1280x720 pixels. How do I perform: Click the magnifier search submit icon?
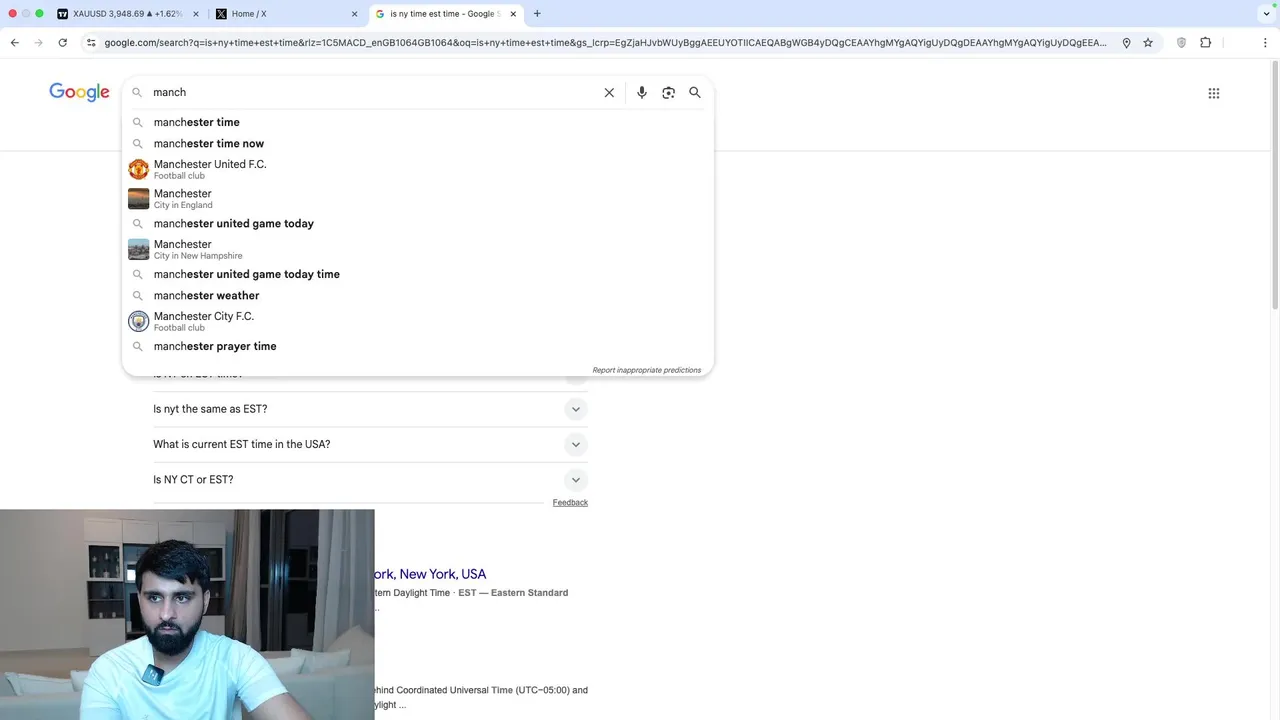[x=695, y=92]
